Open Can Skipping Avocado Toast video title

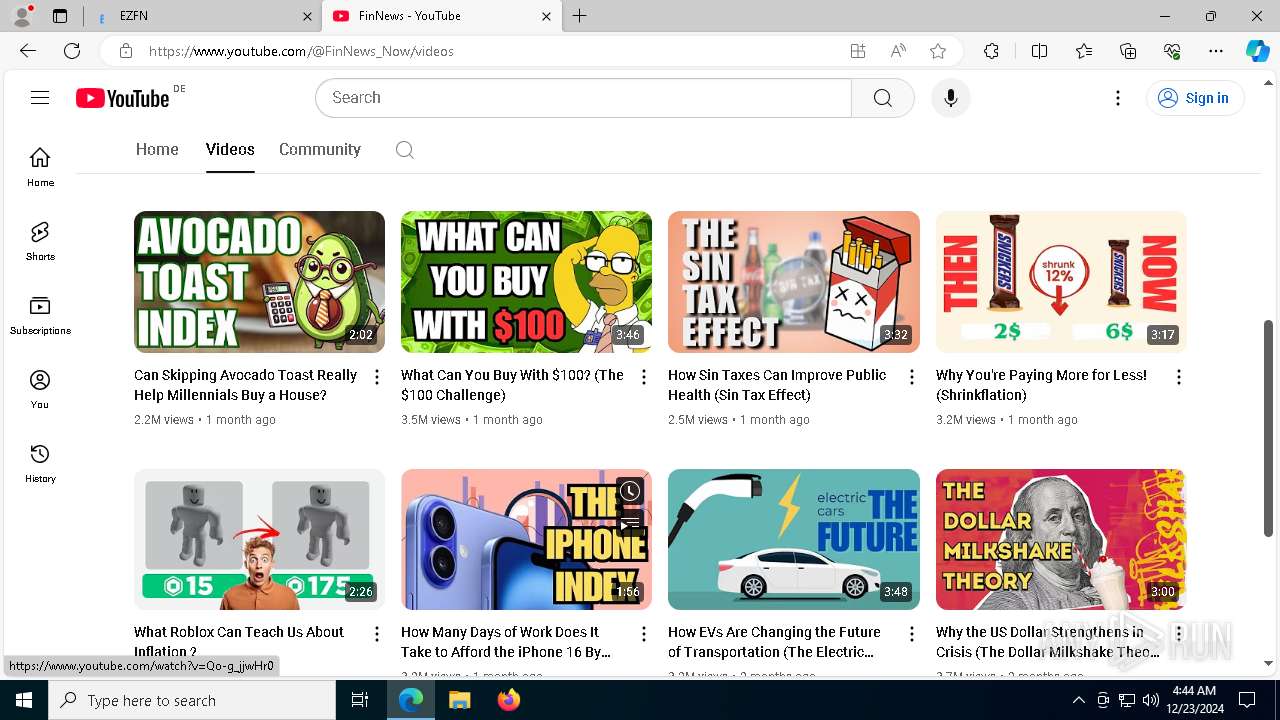point(246,385)
